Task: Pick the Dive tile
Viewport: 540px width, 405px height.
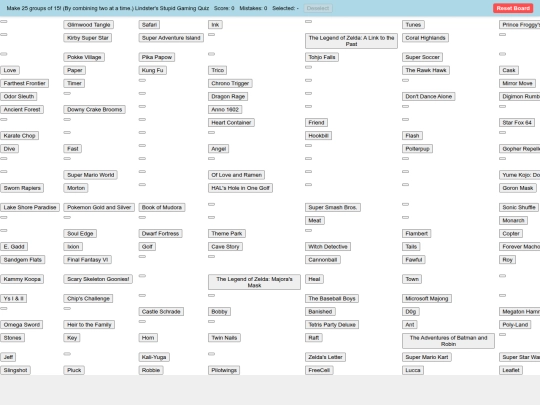Action: click(10, 149)
